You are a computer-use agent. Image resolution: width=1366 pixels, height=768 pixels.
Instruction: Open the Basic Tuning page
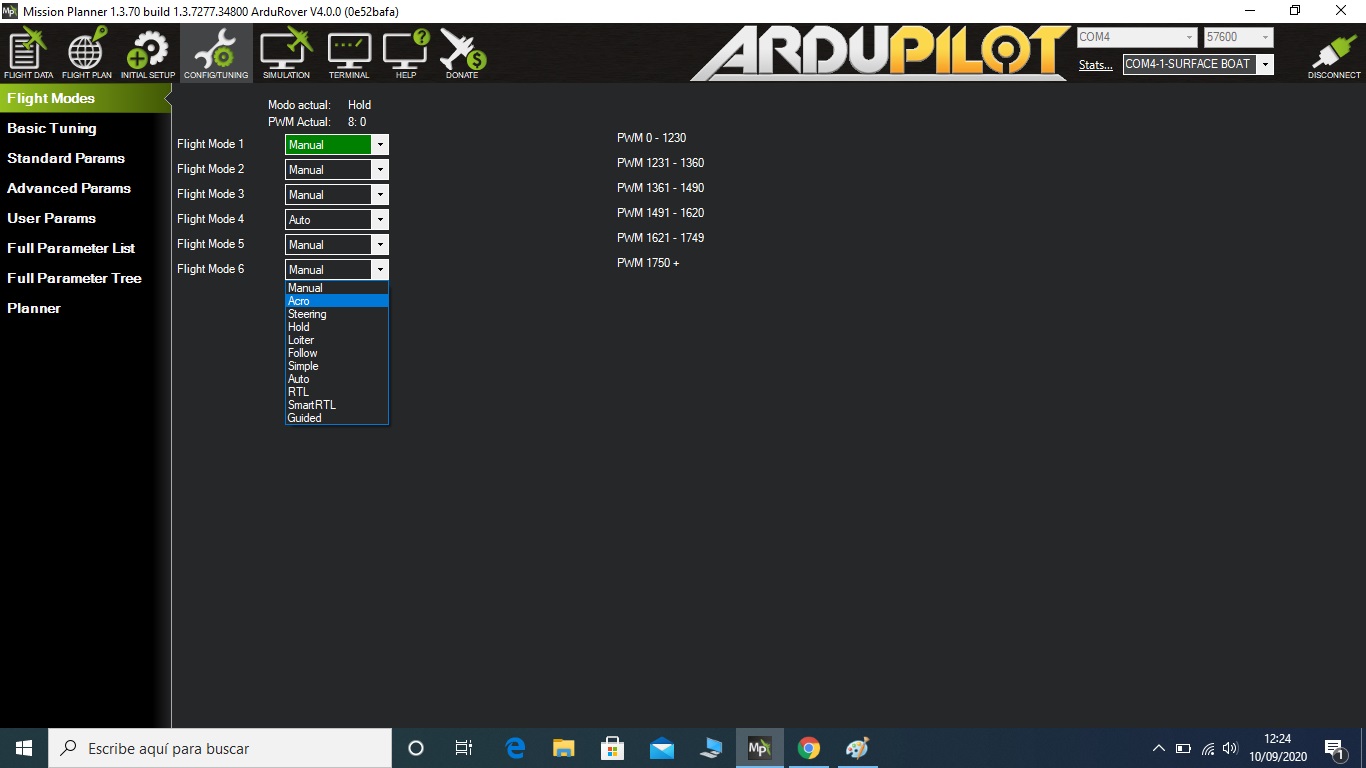(52, 128)
